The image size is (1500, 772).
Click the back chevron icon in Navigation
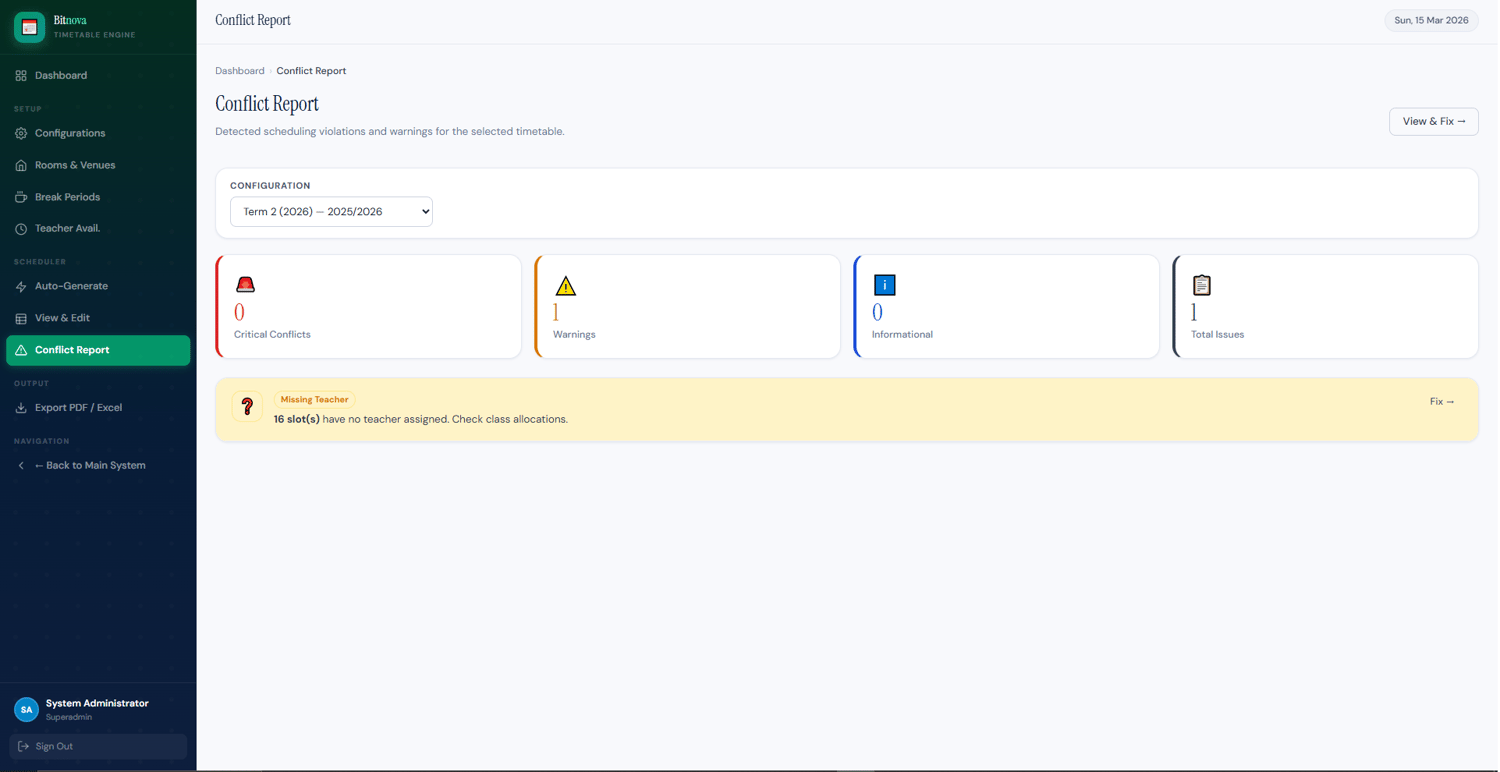(21, 466)
